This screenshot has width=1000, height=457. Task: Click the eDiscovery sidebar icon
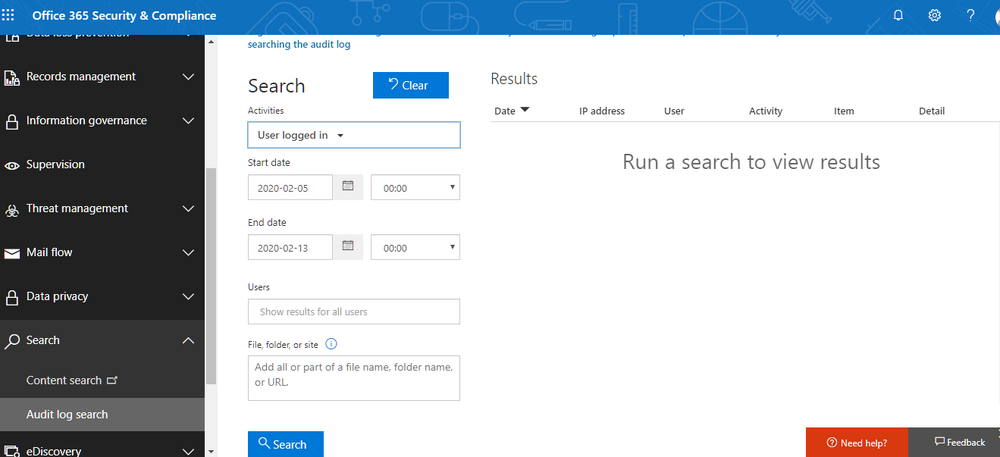[x=11, y=451]
